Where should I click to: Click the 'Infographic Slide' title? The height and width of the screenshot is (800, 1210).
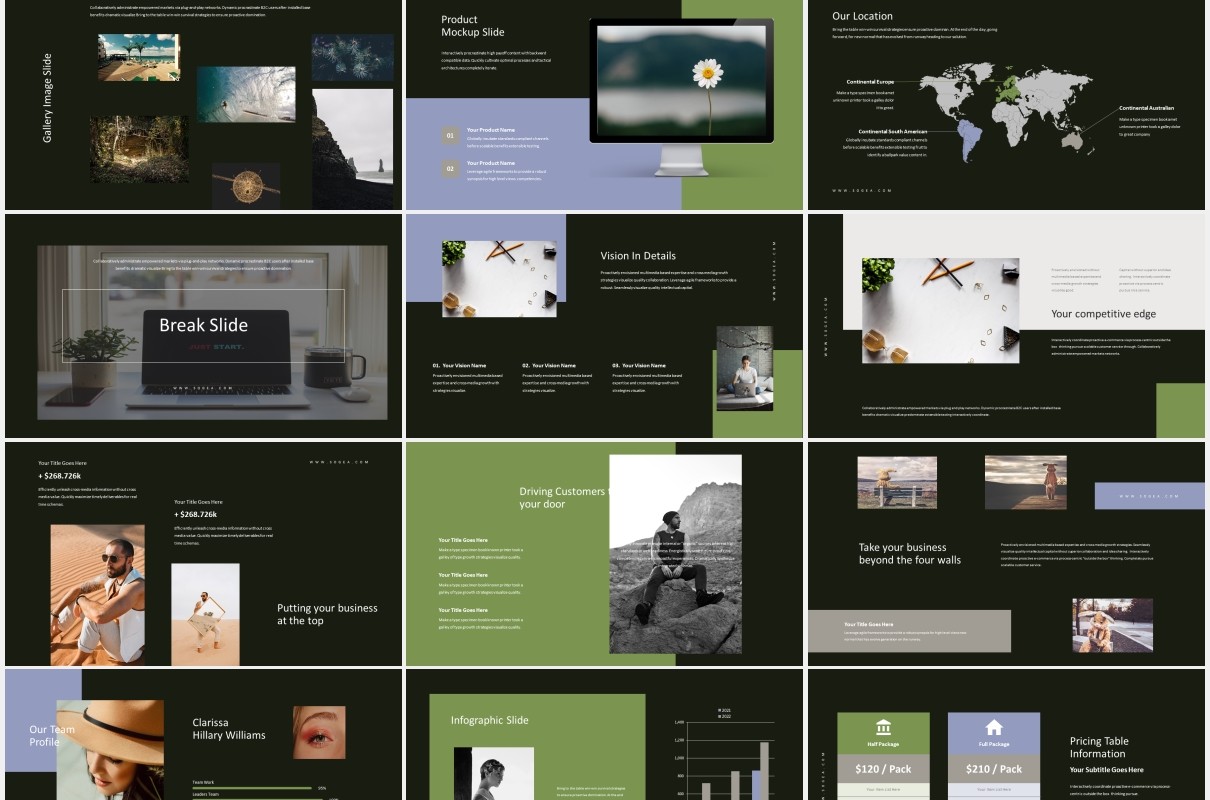coord(489,720)
